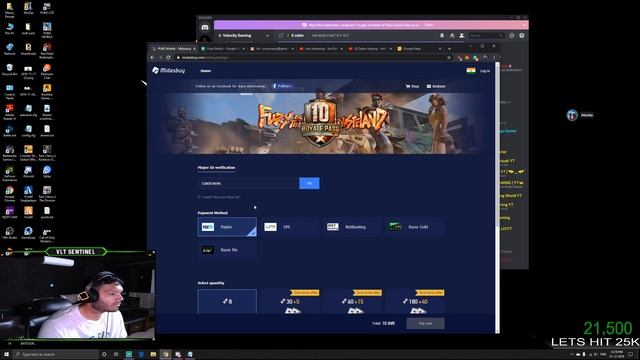Screen dimensions: 640x360
Task: Switch to the PUBG Mobile Midasbuy tab
Action: point(173,49)
